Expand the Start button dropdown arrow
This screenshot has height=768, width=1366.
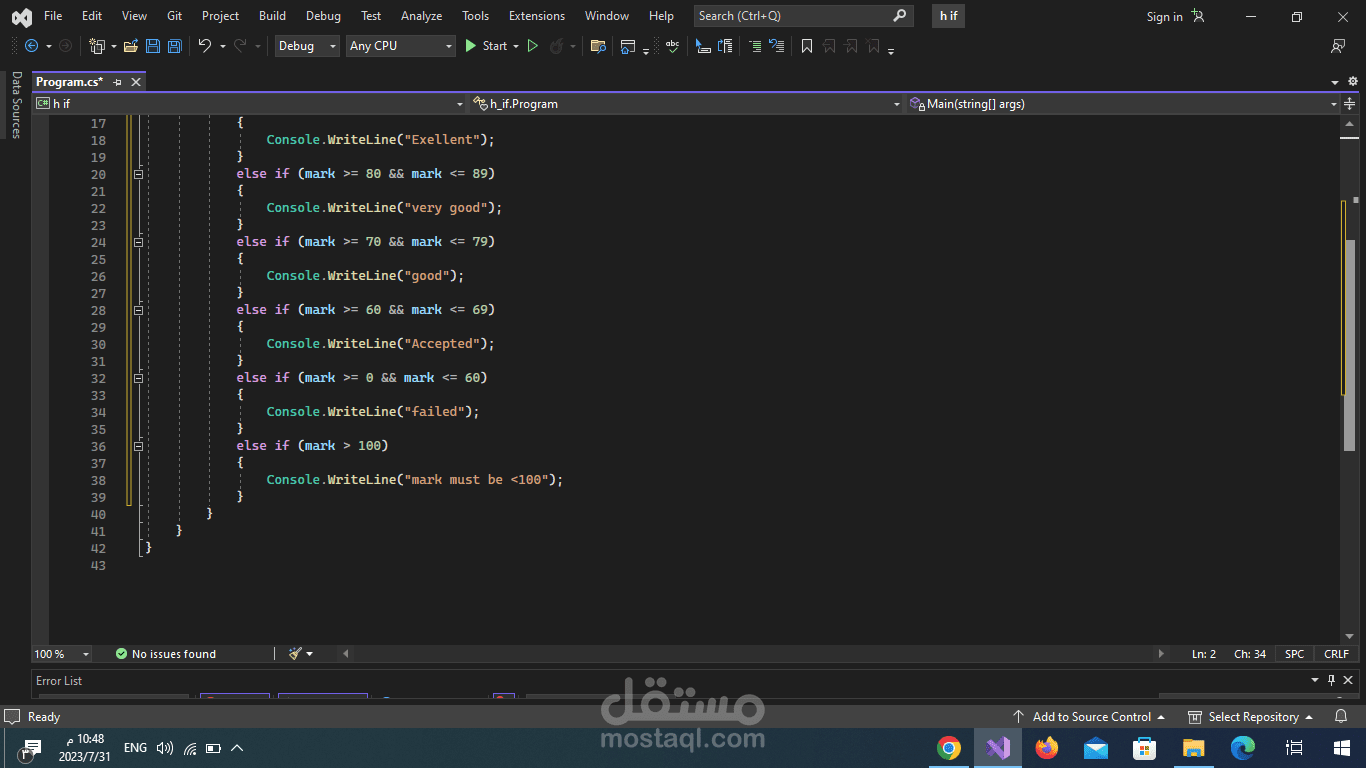point(516,46)
